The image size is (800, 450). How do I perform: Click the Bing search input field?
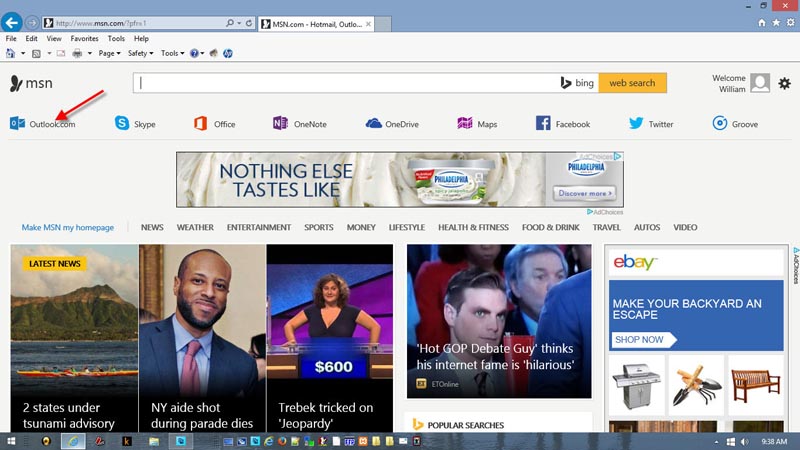click(347, 83)
